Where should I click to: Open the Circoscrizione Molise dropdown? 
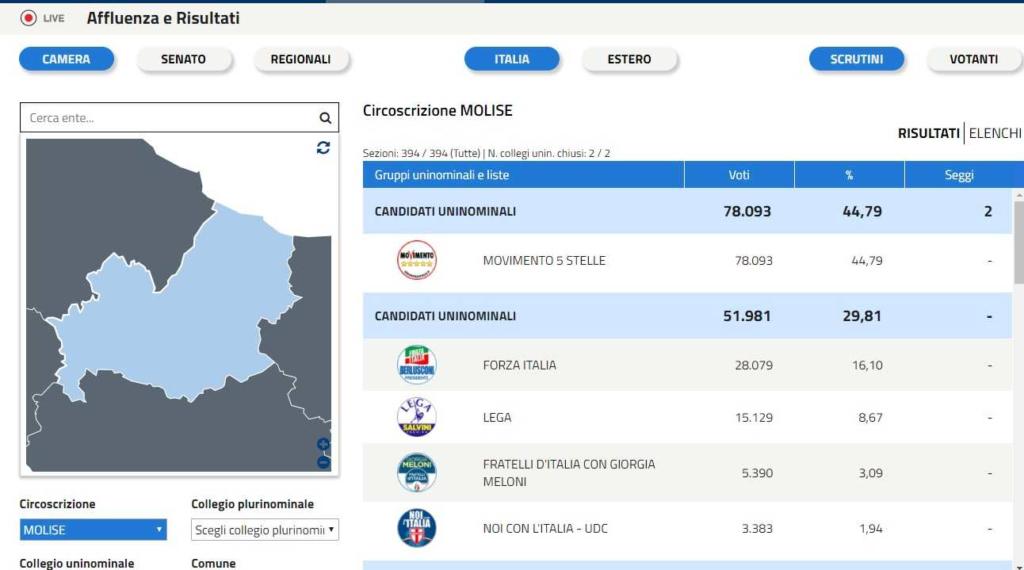click(x=93, y=530)
